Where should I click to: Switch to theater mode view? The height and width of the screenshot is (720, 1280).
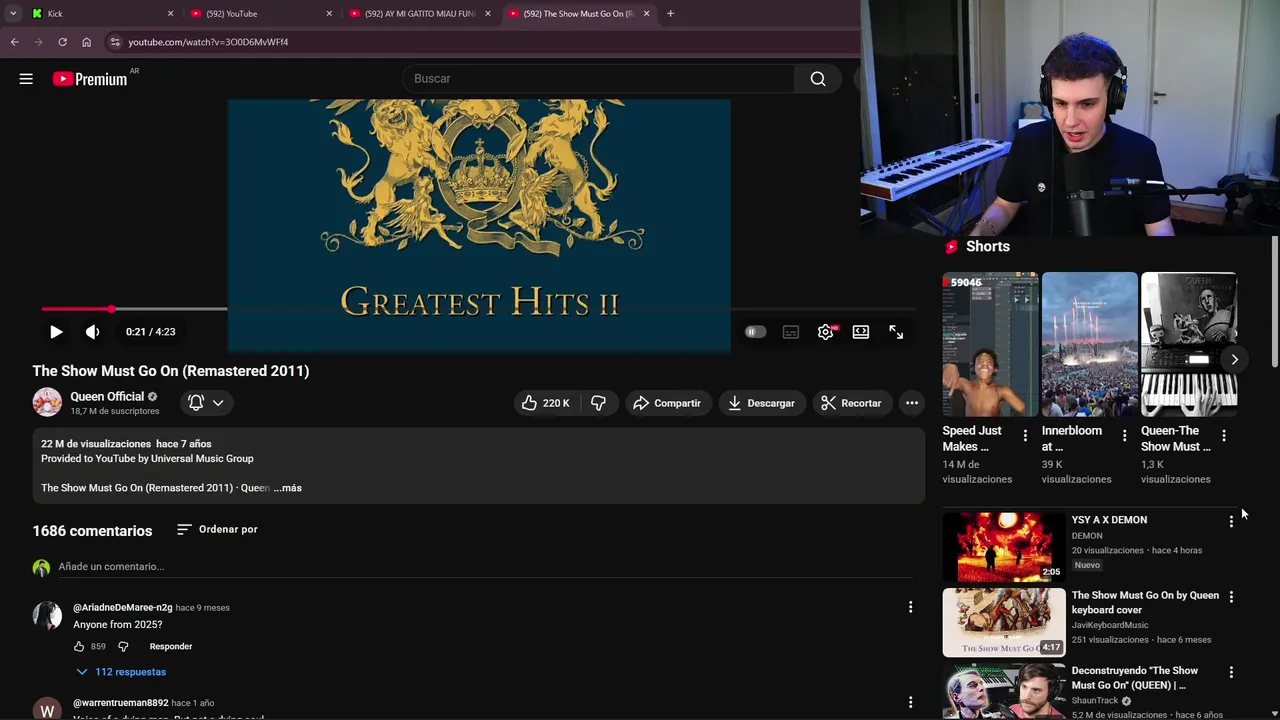tap(861, 332)
